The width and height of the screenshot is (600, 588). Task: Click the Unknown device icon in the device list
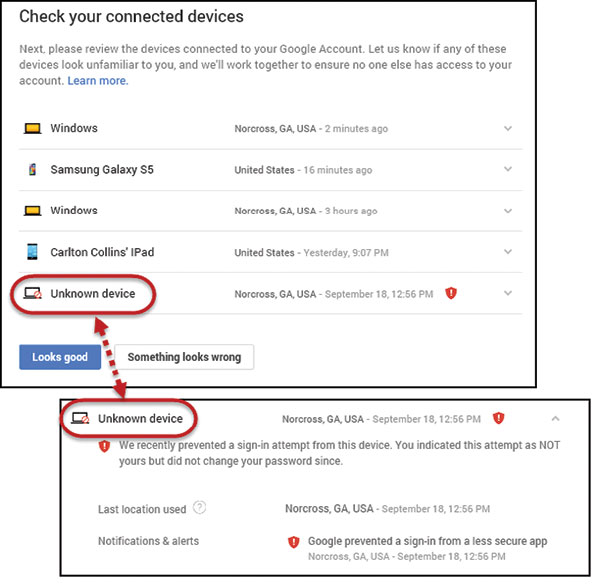[32, 294]
